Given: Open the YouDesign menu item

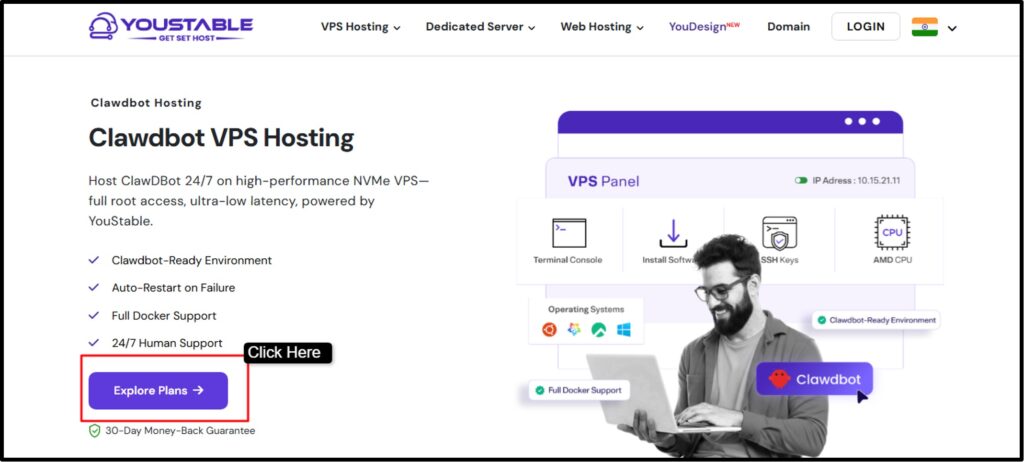Looking at the screenshot, I should pyautogui.click(x=704, y=27).
